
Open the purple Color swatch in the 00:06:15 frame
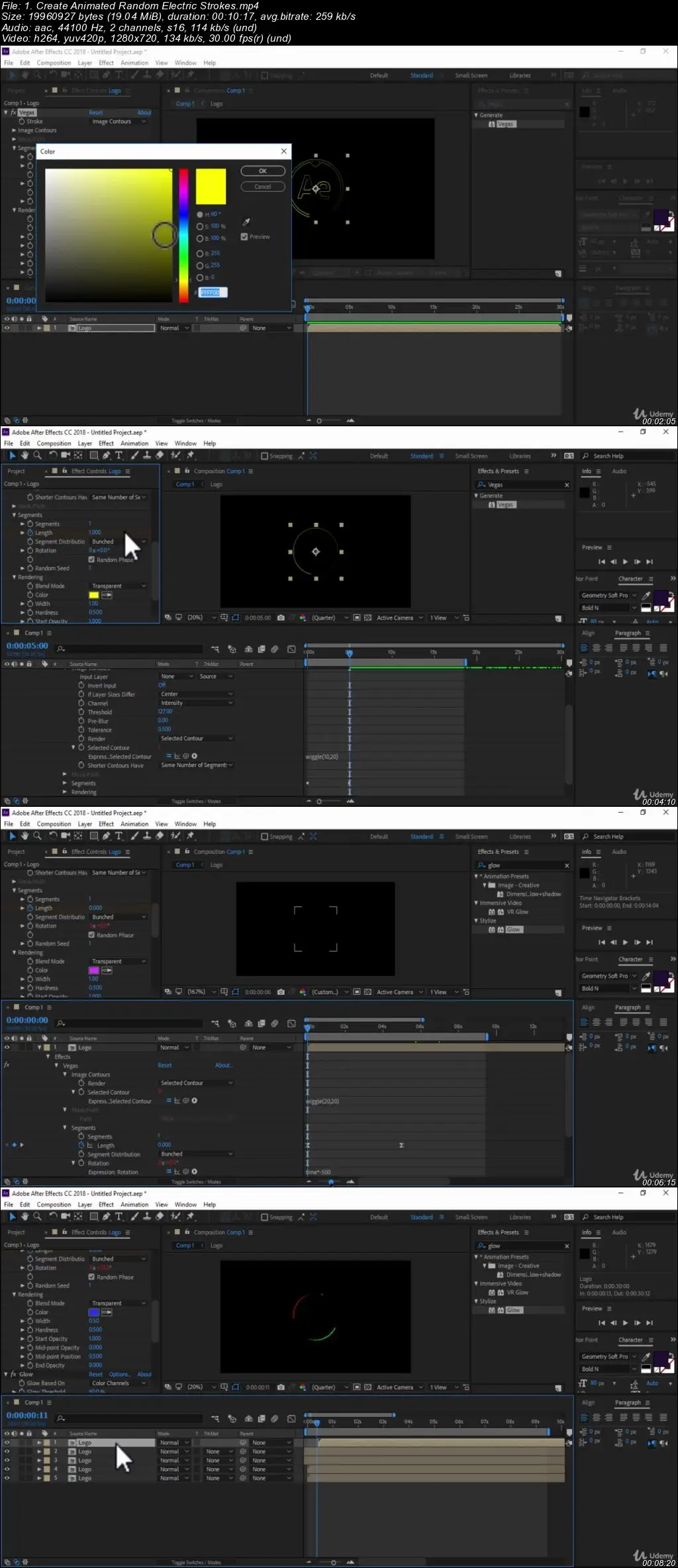(x=94, y=970)
